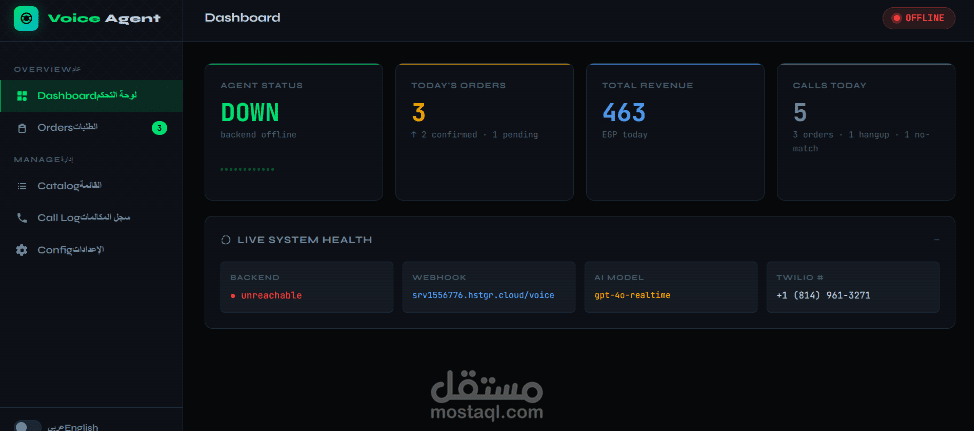Open the Orders menu item
The height and width of the screenshot is (431, 974).
(x=91, y=128)
